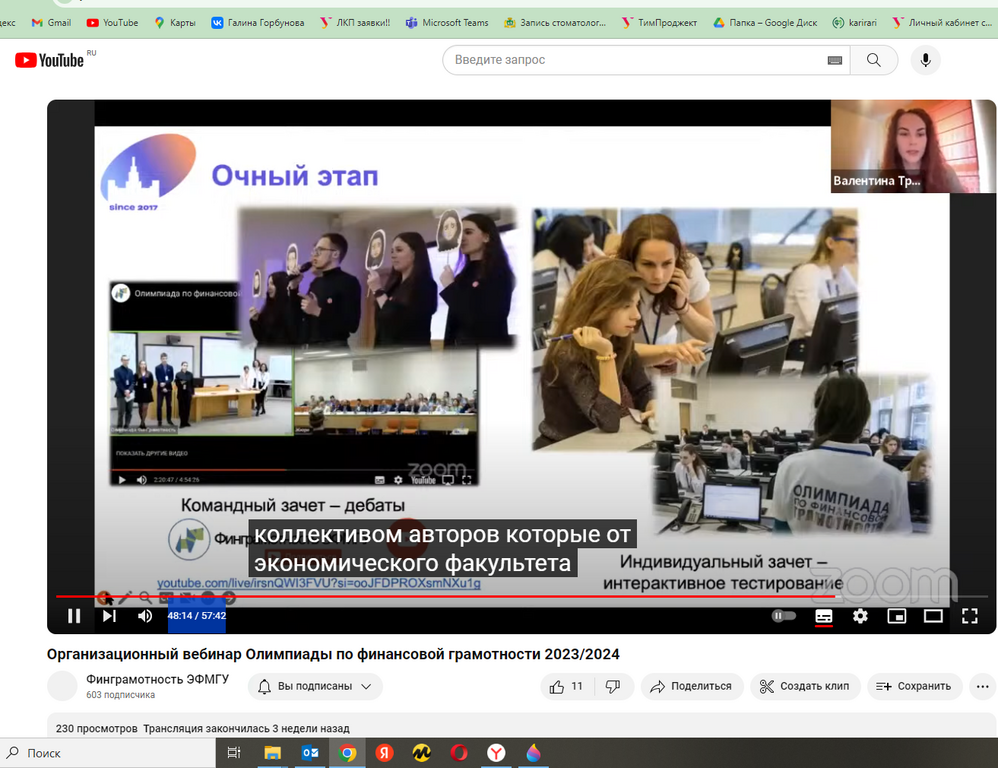This screenshot has width=998, height=768.
Task: Open the Microsoft Teams bookmark
Action: (x=447, y=23)
